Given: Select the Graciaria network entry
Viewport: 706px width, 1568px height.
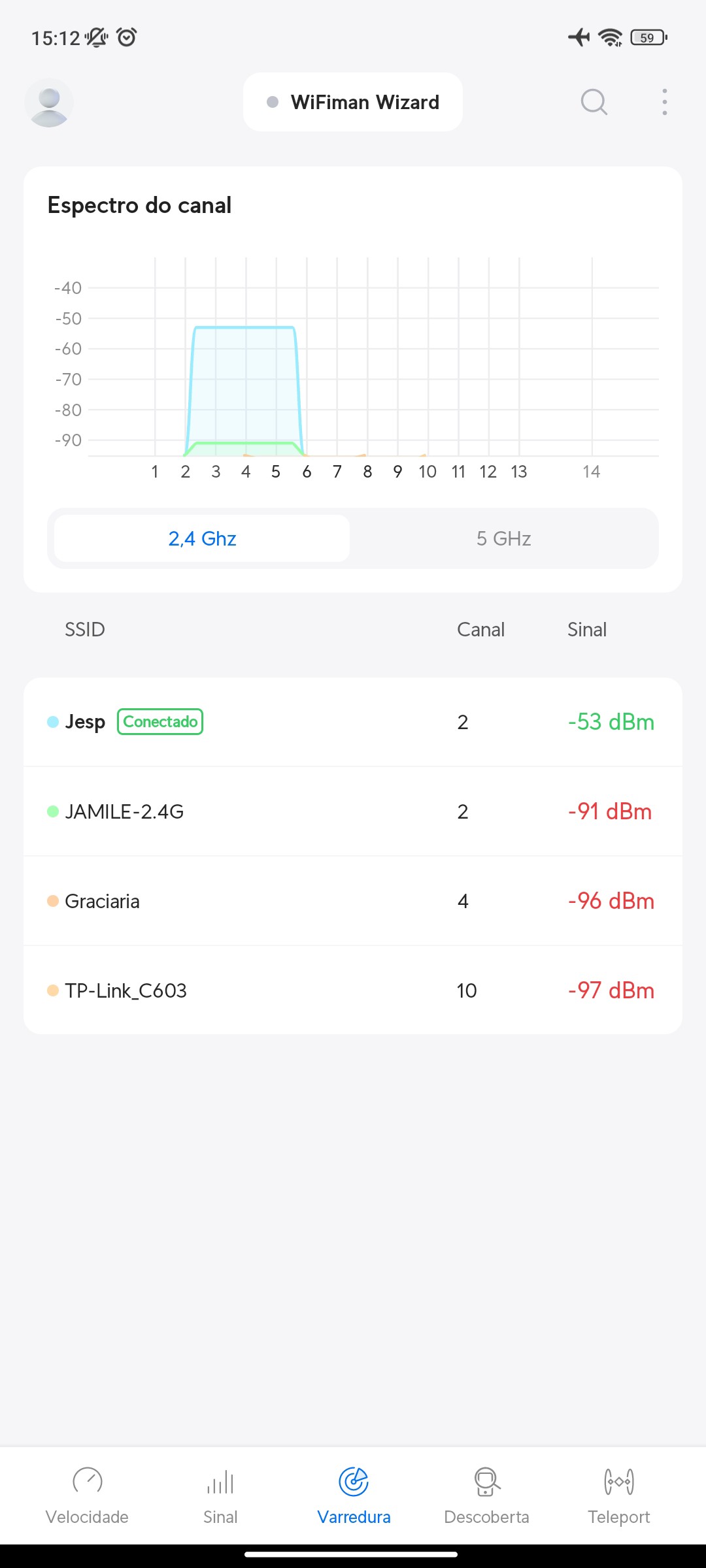Looking at the screenshot, I should 353,901.
